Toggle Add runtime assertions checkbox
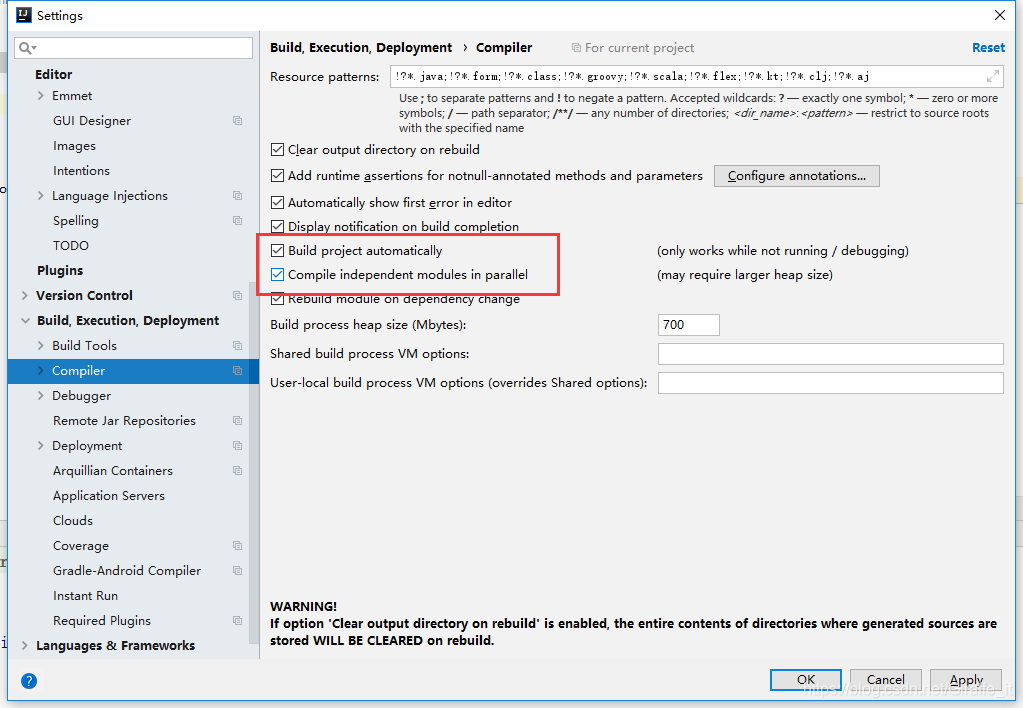 [277, 176]
